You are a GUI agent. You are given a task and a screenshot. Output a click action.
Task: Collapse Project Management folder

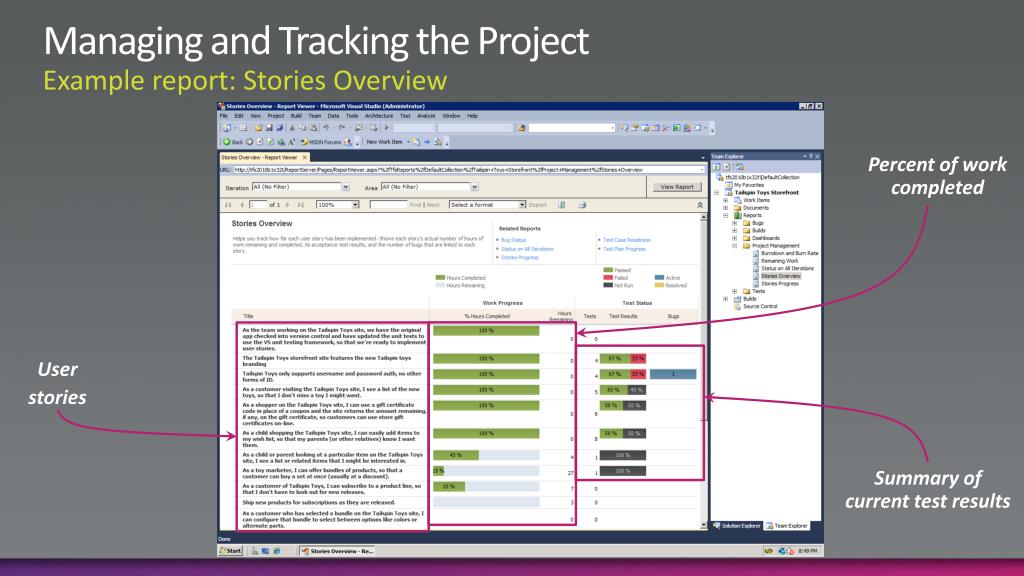735,246
